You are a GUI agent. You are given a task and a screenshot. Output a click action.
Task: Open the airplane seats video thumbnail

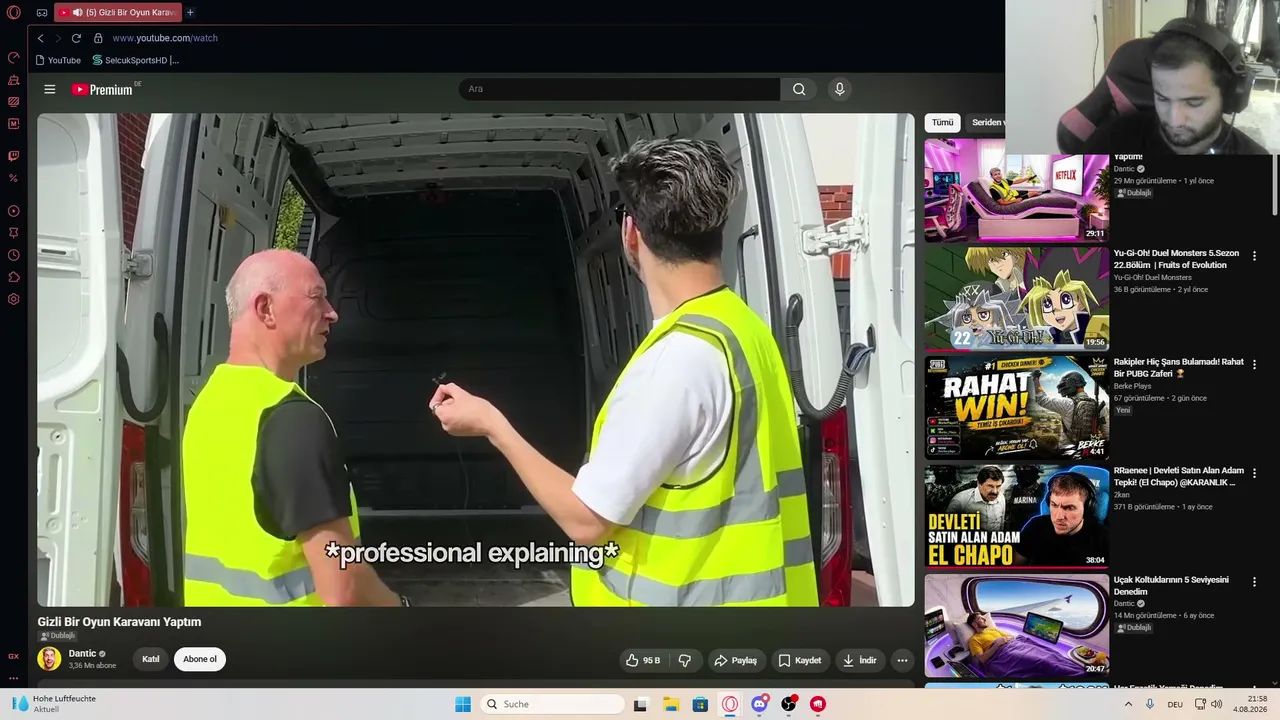pyautogui.click(x=1016, y=626)
